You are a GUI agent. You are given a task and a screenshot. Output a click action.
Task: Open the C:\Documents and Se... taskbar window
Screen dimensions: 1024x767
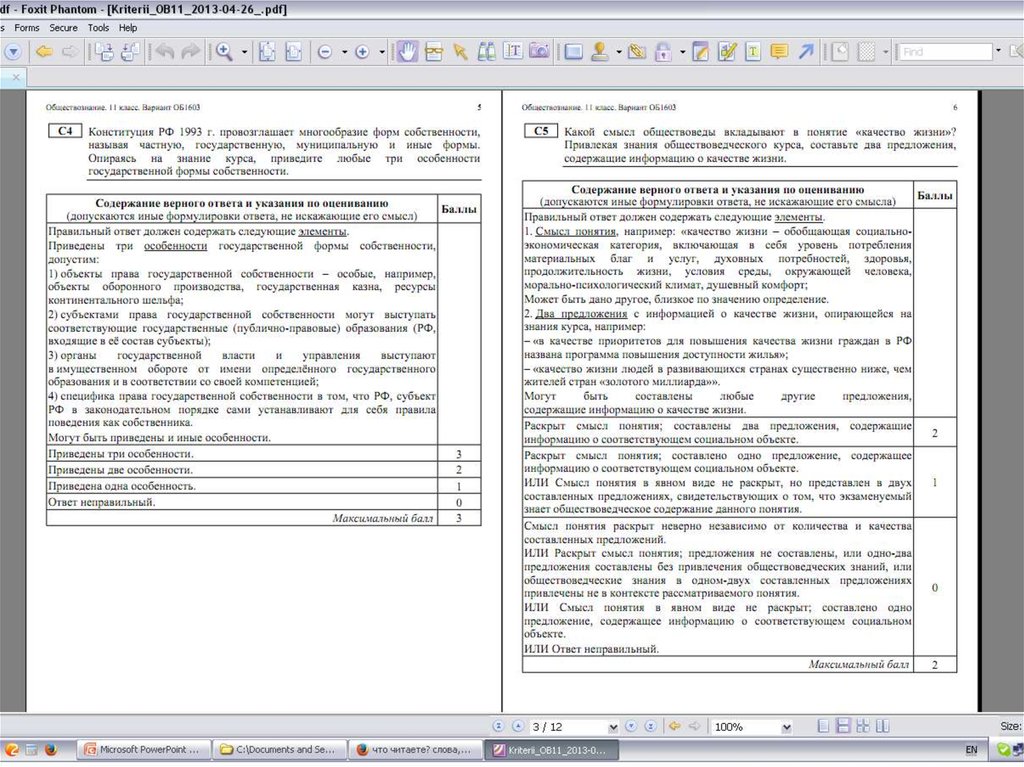[279, 749]
